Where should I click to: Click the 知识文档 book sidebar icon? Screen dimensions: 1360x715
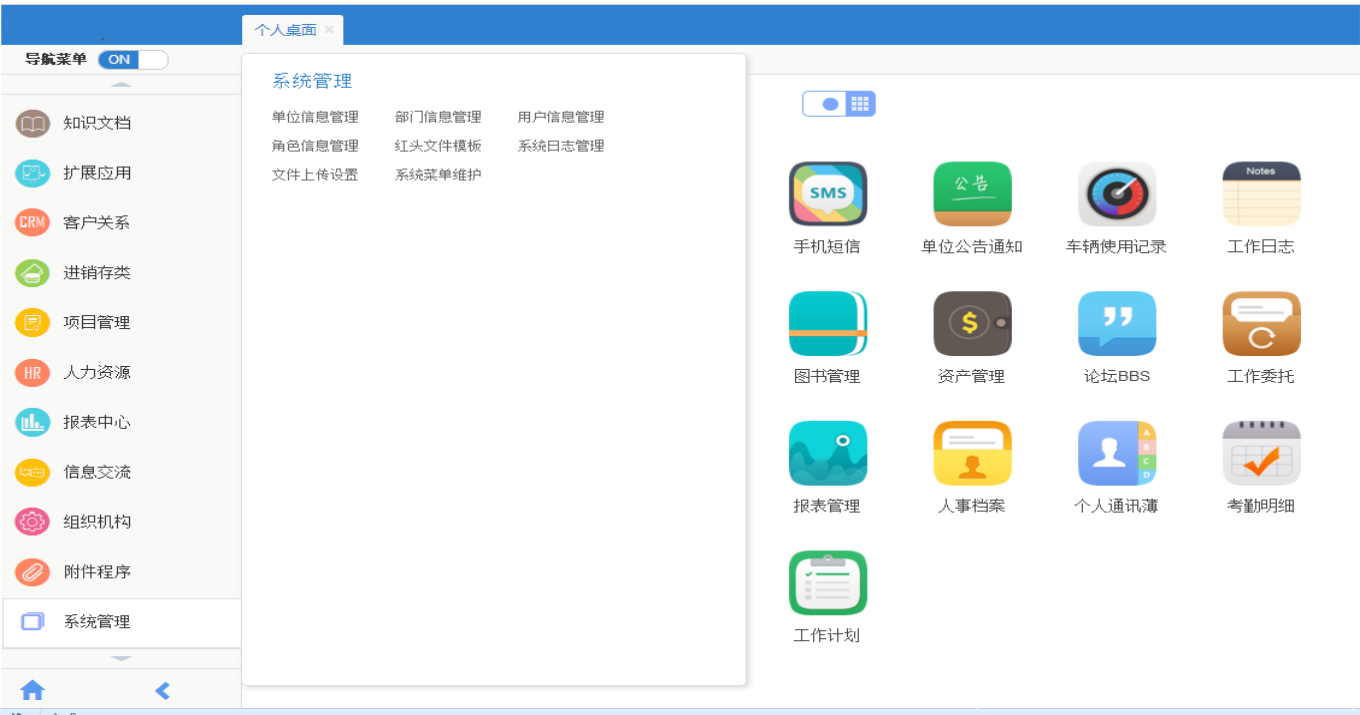[33, 123]
